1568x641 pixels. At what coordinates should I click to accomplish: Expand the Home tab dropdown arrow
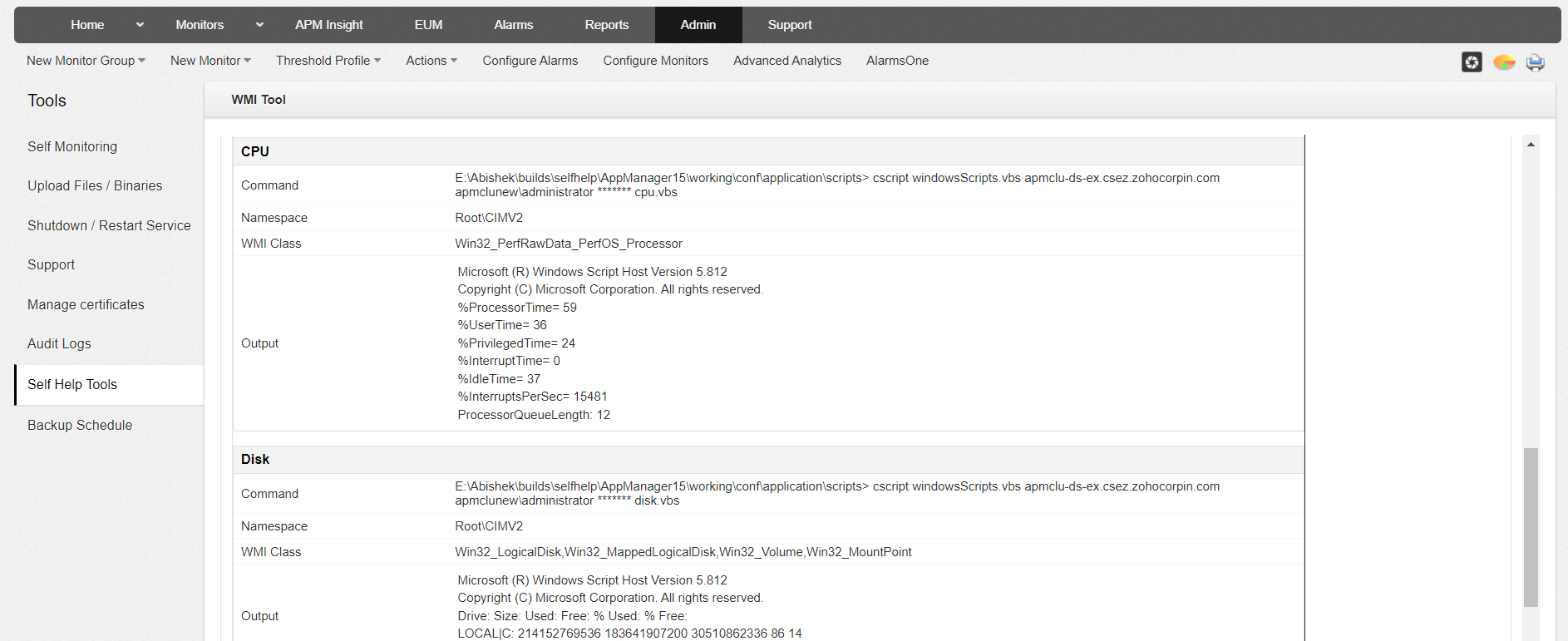pyautogui.click(x=140, y=25)
